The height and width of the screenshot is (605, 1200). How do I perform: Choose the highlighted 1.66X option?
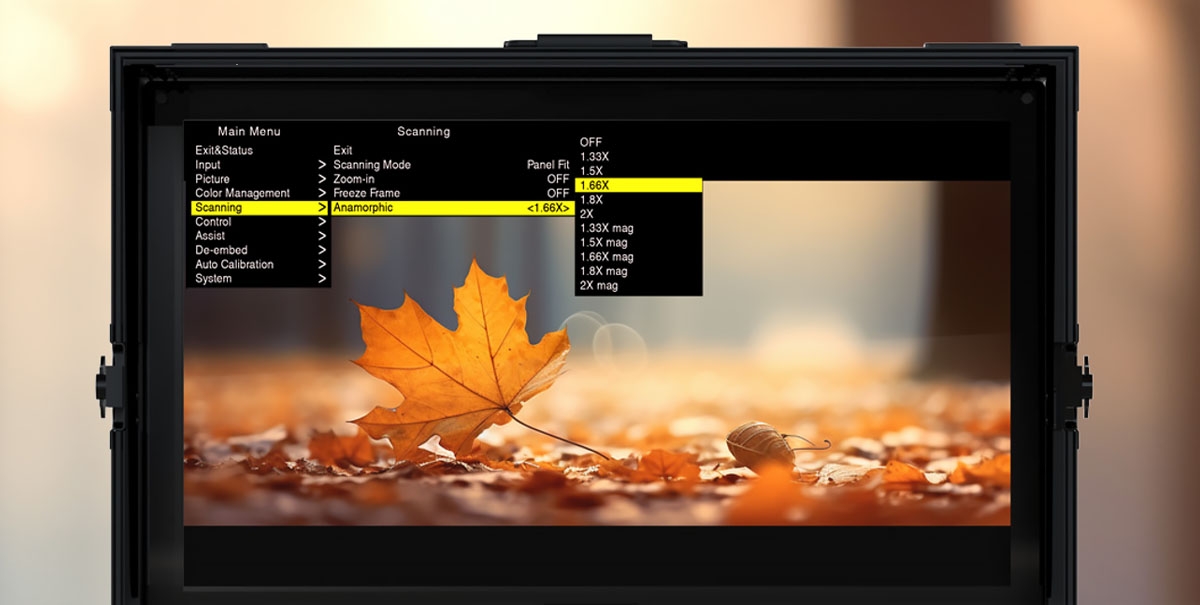(x=639, y=185)
